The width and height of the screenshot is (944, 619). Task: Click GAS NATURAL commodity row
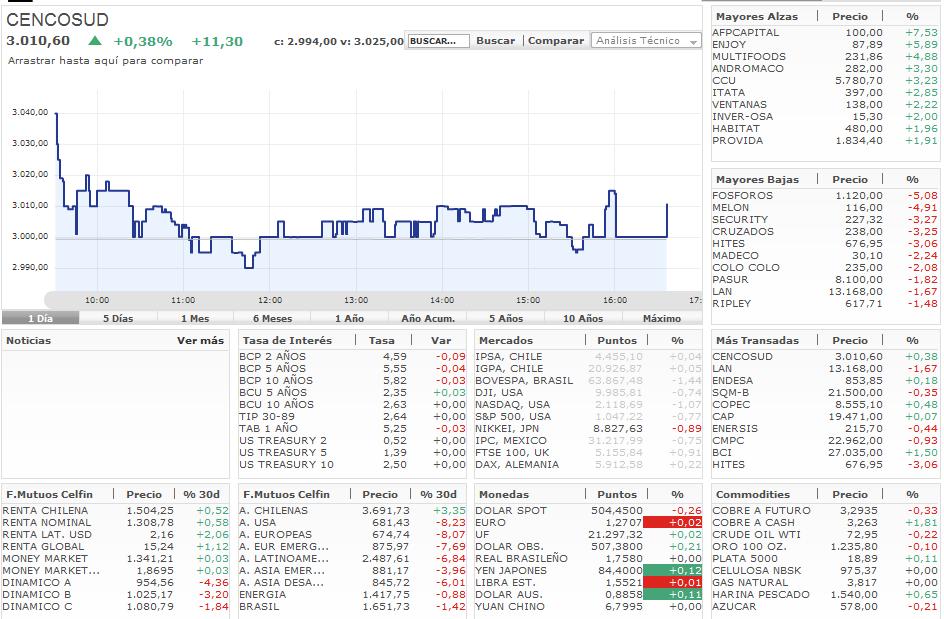[825, 582]
